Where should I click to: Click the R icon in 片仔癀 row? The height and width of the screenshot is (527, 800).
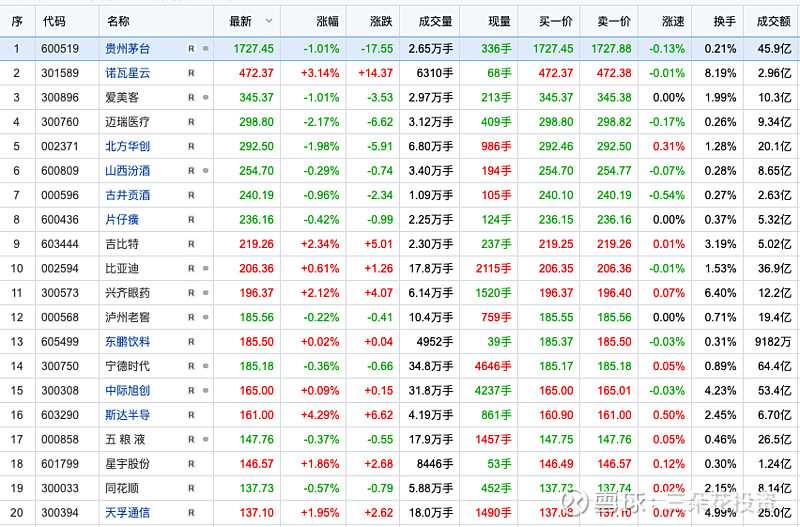pyautogui.click(x=191, y=220)
